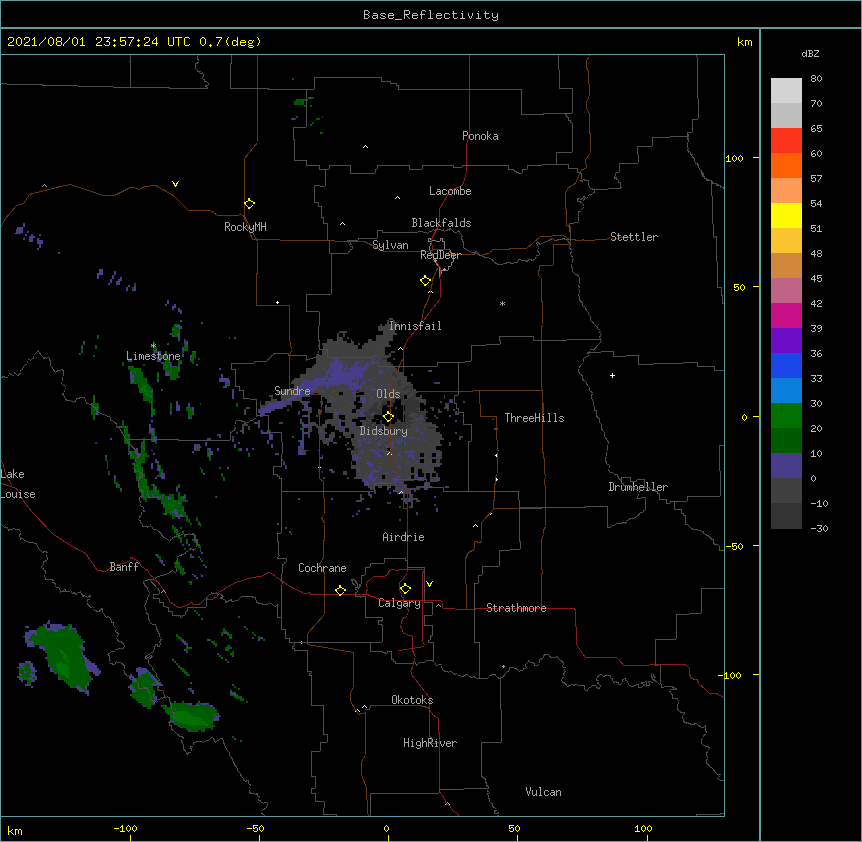This screenshot has height=842, width=862.
Task: Click the Blackfalds label
Action: (x=441, y=223)
